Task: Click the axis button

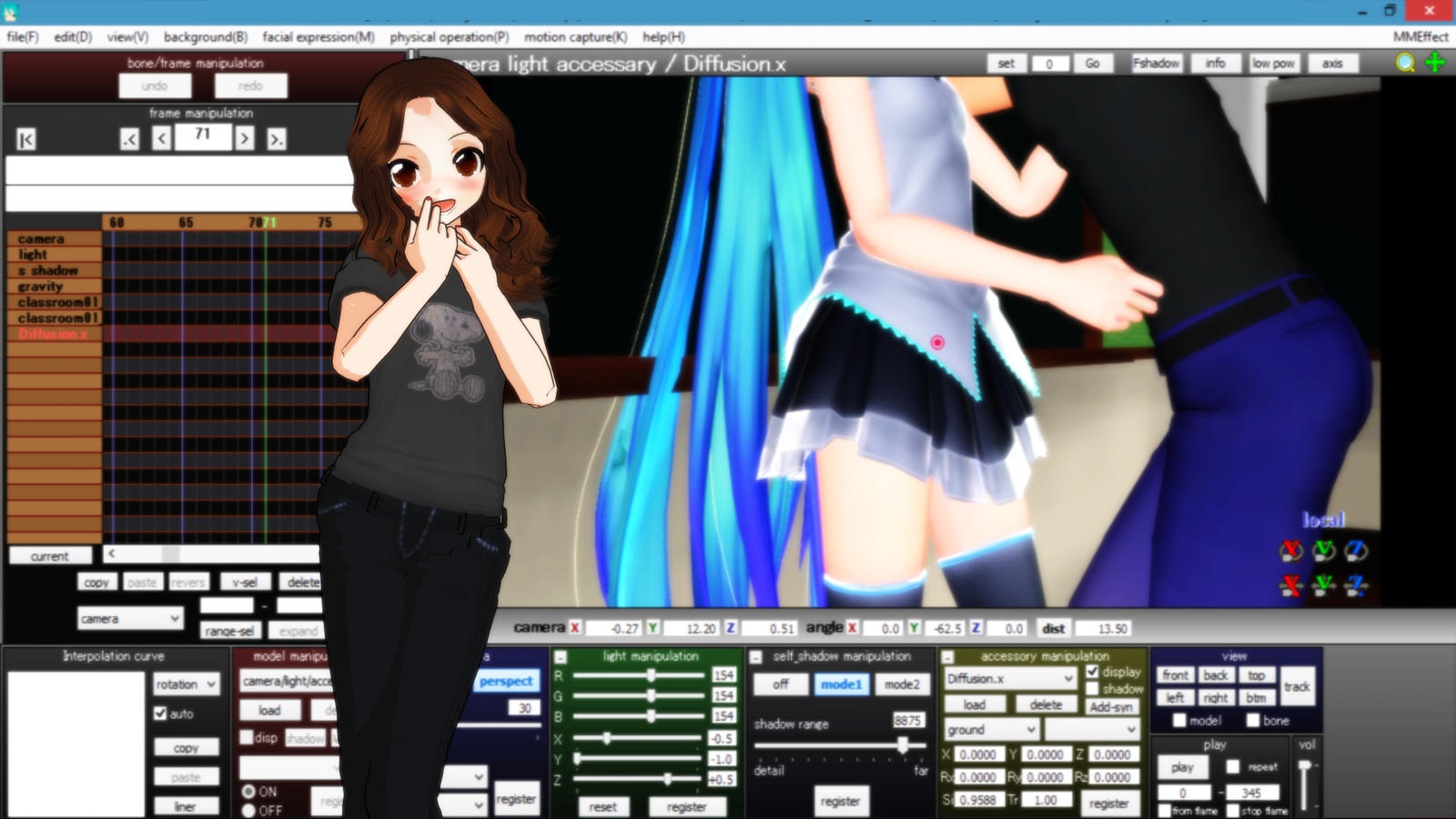Action: tap(1332, 63)
